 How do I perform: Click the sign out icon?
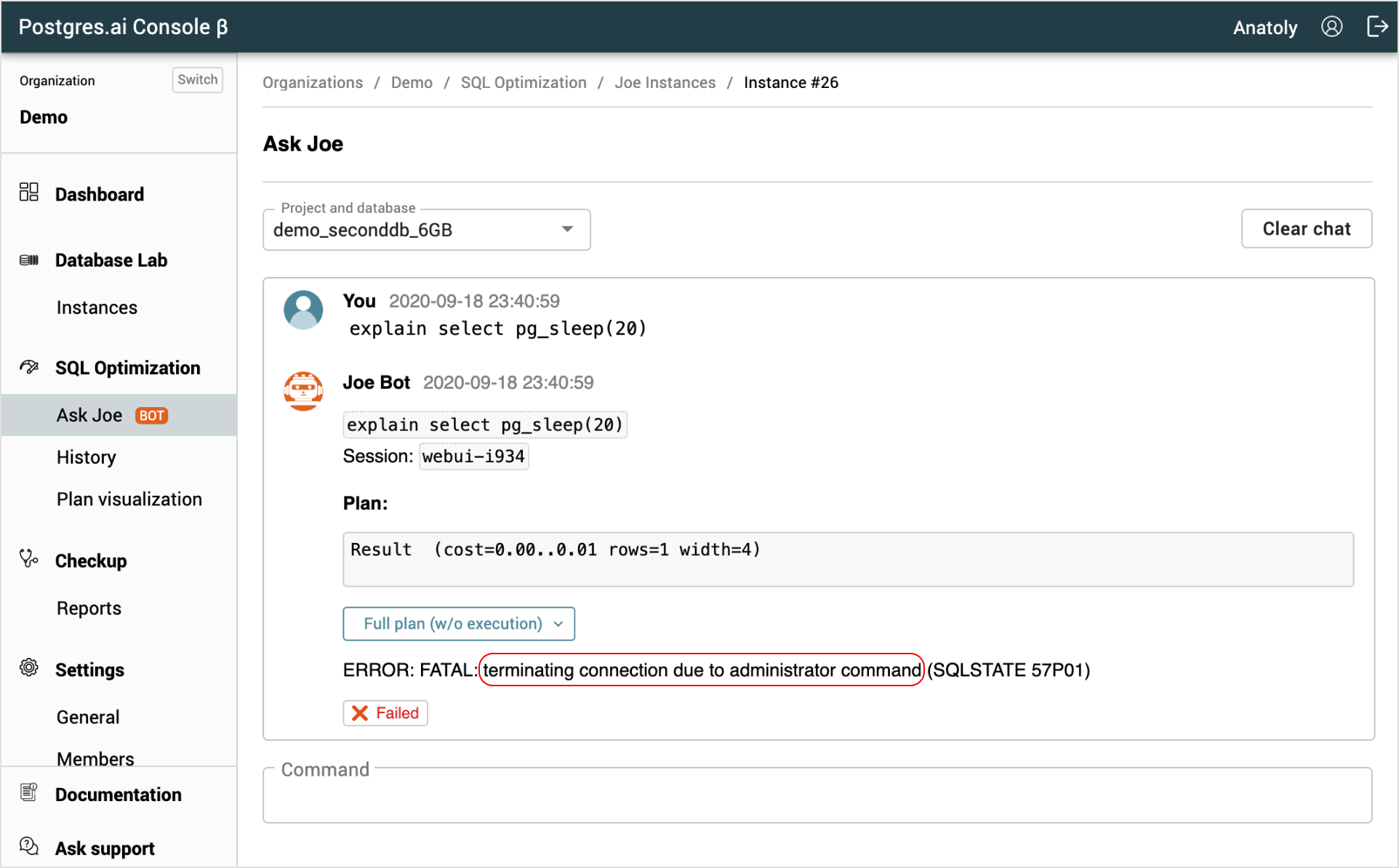(1377, 27)
